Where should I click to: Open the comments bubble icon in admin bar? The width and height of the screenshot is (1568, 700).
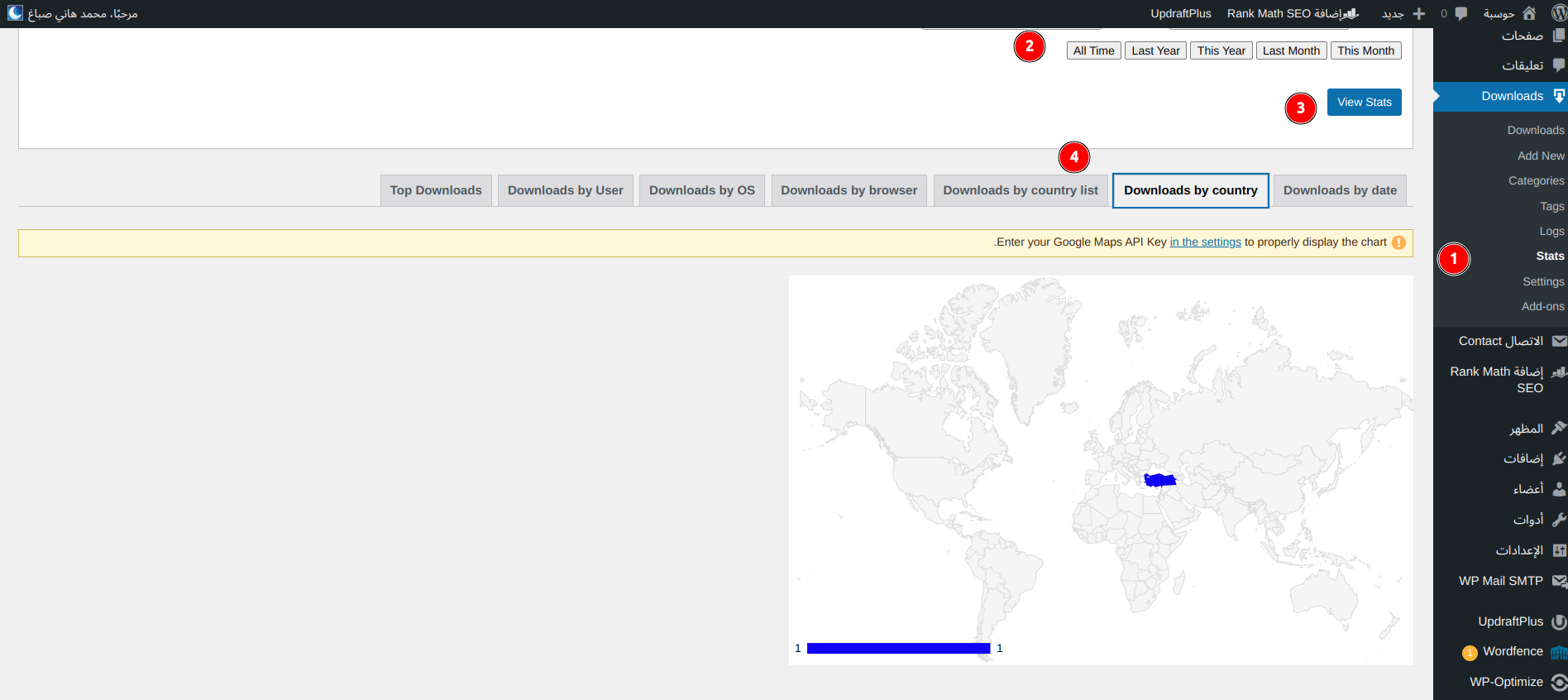coord(1461,13)
